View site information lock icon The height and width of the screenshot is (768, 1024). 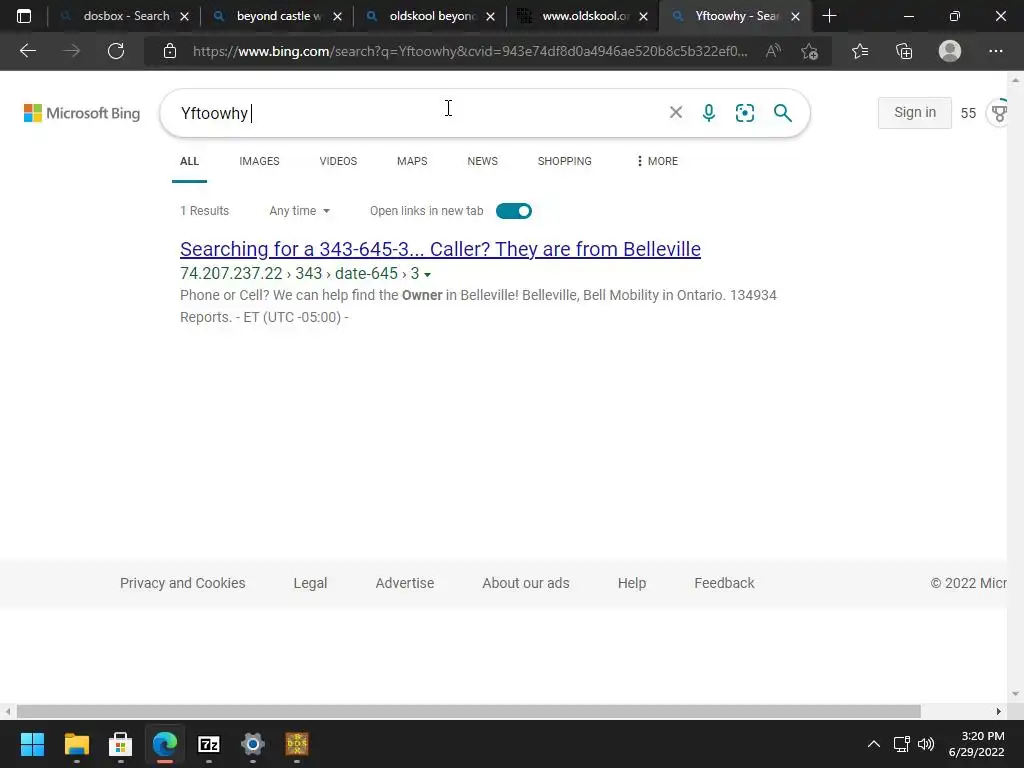point(170,51)
